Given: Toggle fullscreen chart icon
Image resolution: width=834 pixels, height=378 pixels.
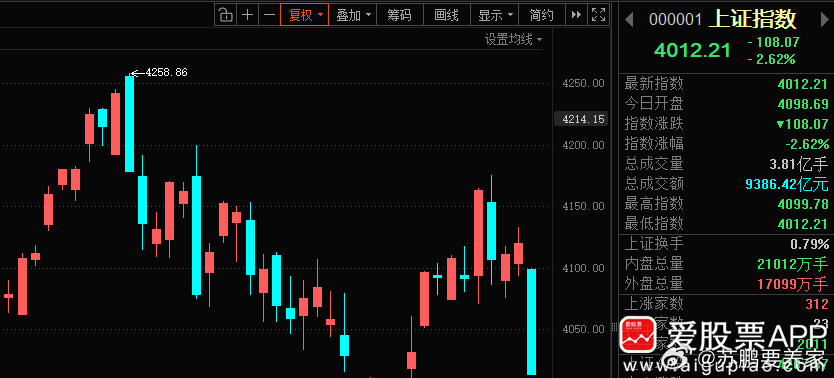Looking at the screenshot, I should 598,15.
